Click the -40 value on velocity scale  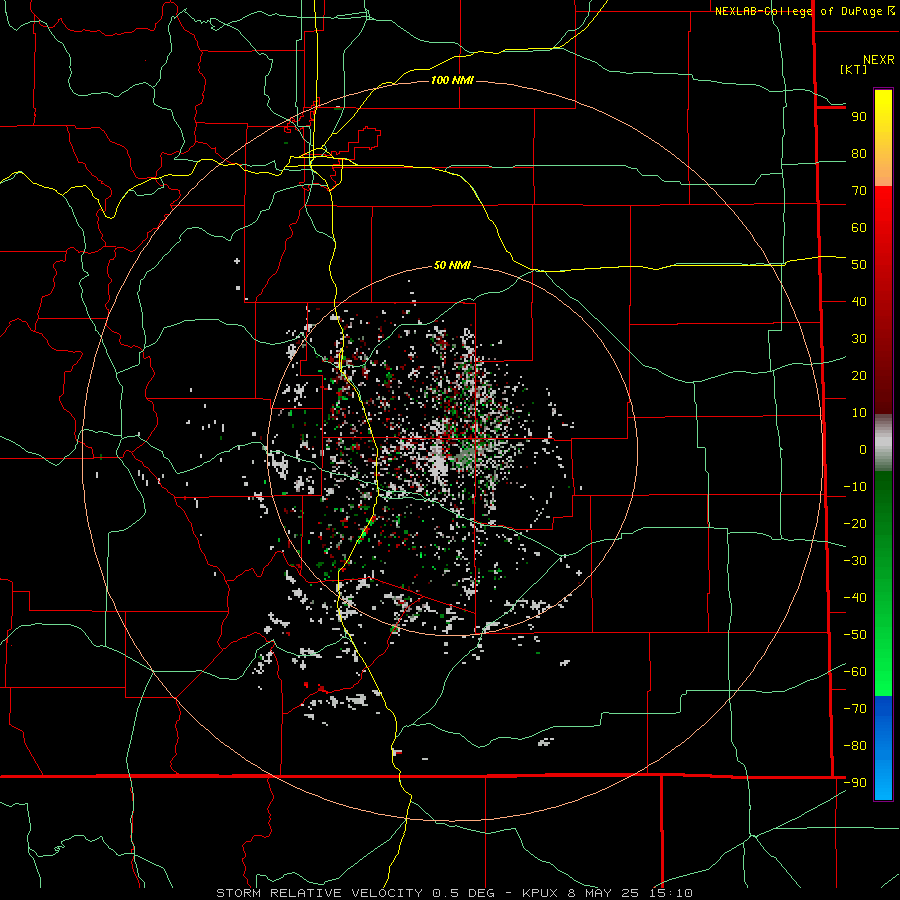(x=855, y=598)
